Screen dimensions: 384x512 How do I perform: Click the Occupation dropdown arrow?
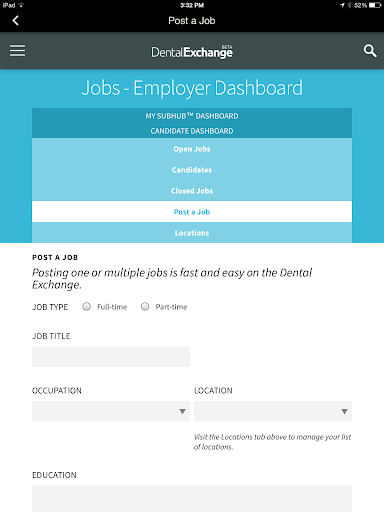pyautogui.click(x=182, y=411)
